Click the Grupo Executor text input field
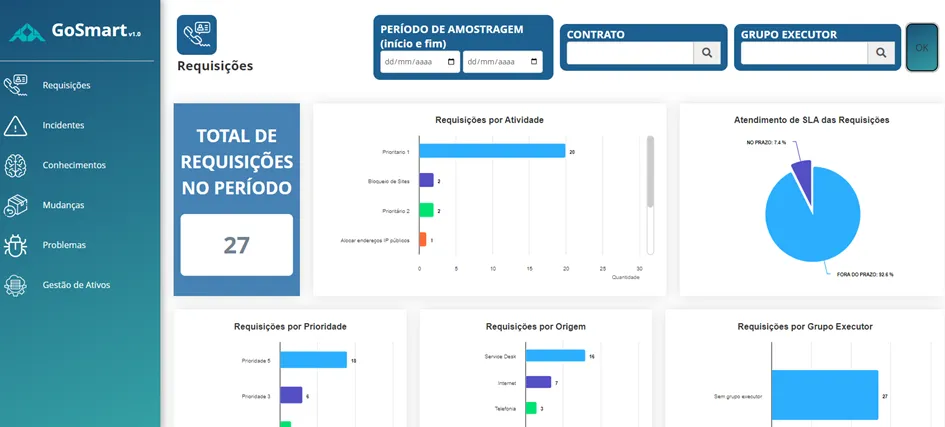The width and height of the screenshot is (945, 427). click(x=804, y=53)
